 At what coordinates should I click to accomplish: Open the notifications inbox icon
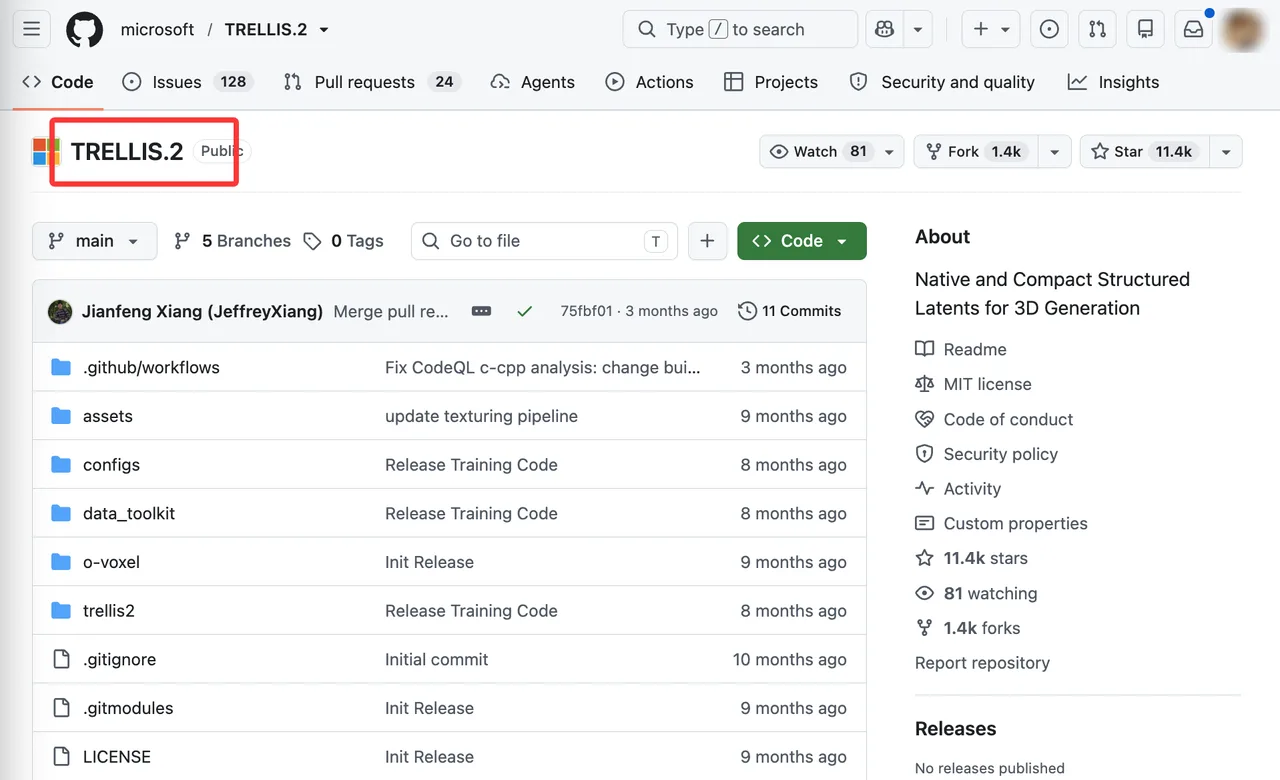click(x=1194, y=29)
